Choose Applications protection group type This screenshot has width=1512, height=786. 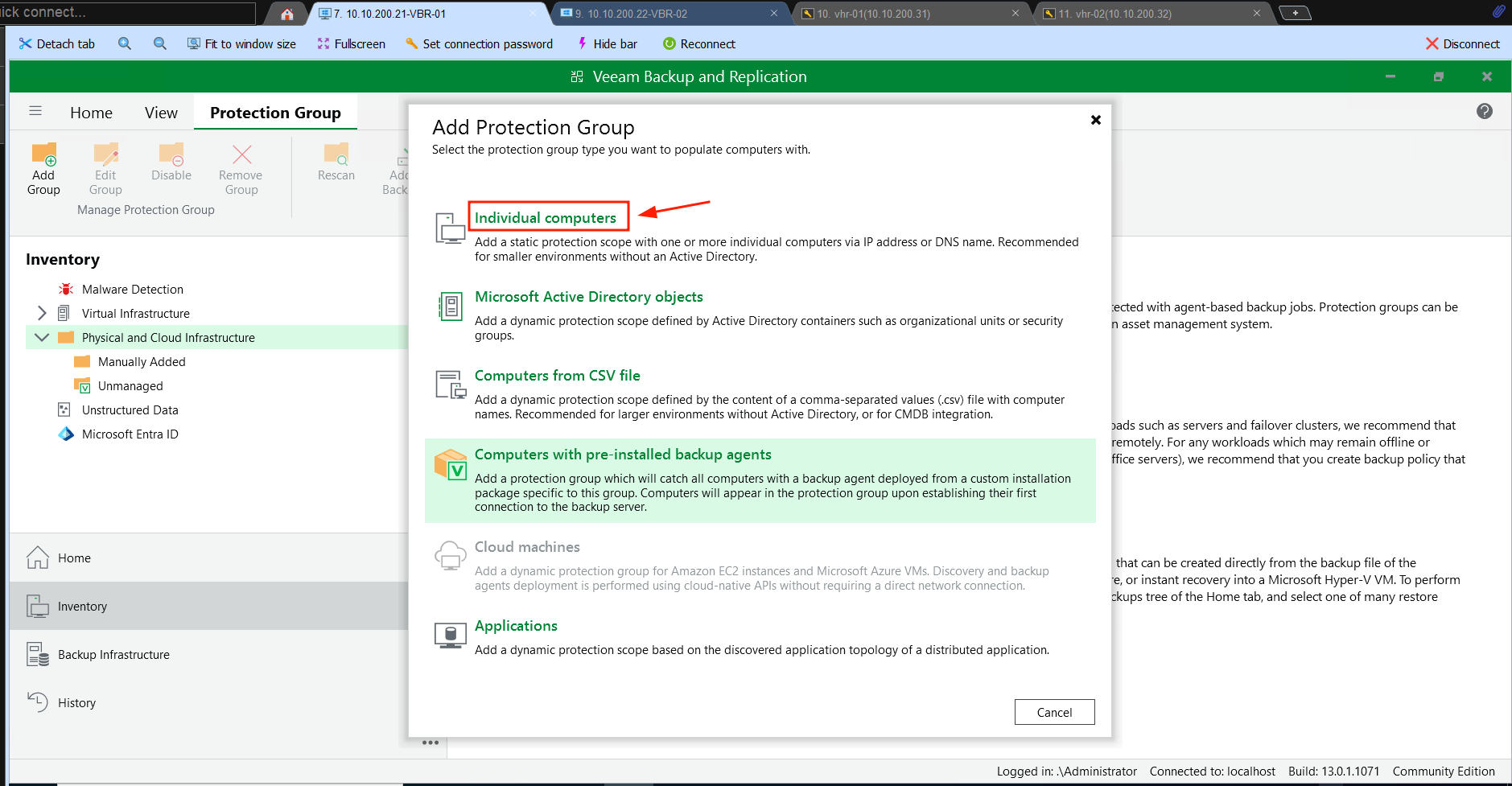[x=516, y=626]
